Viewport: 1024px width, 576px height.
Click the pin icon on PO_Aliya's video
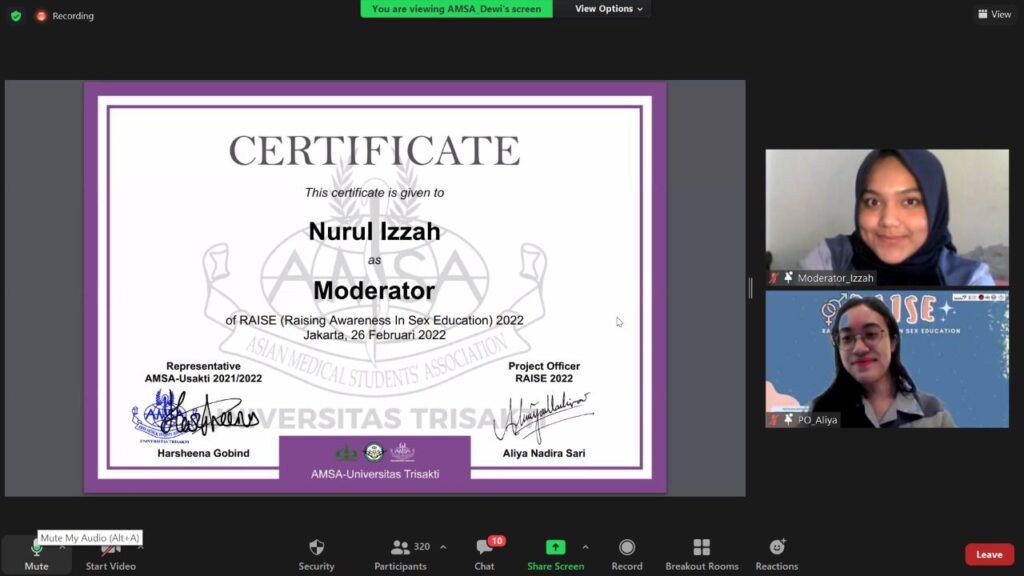788,420
